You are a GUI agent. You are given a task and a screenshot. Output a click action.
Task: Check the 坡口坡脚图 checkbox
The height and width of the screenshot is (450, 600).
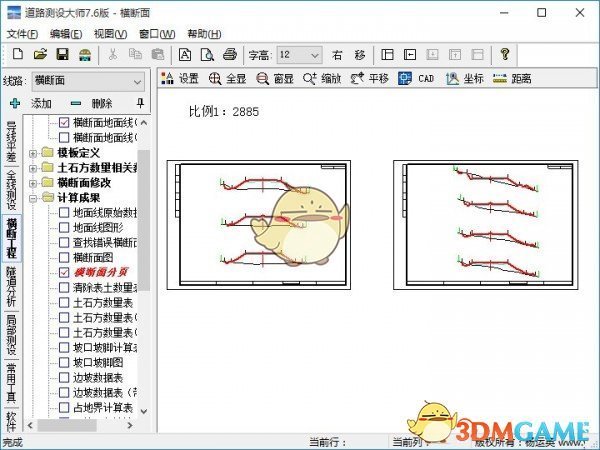coord(64,362)
